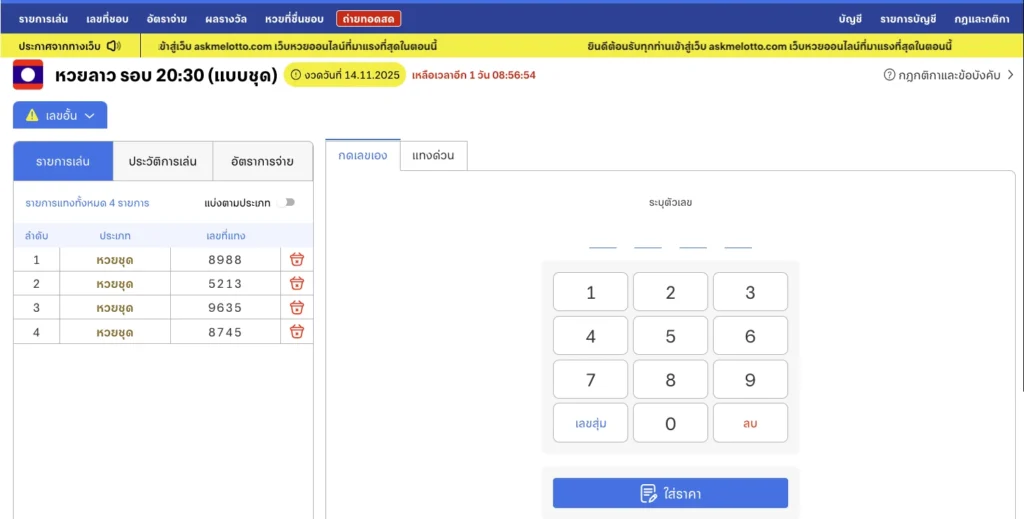Click the clock icon beside draw date

coord(295,75)
